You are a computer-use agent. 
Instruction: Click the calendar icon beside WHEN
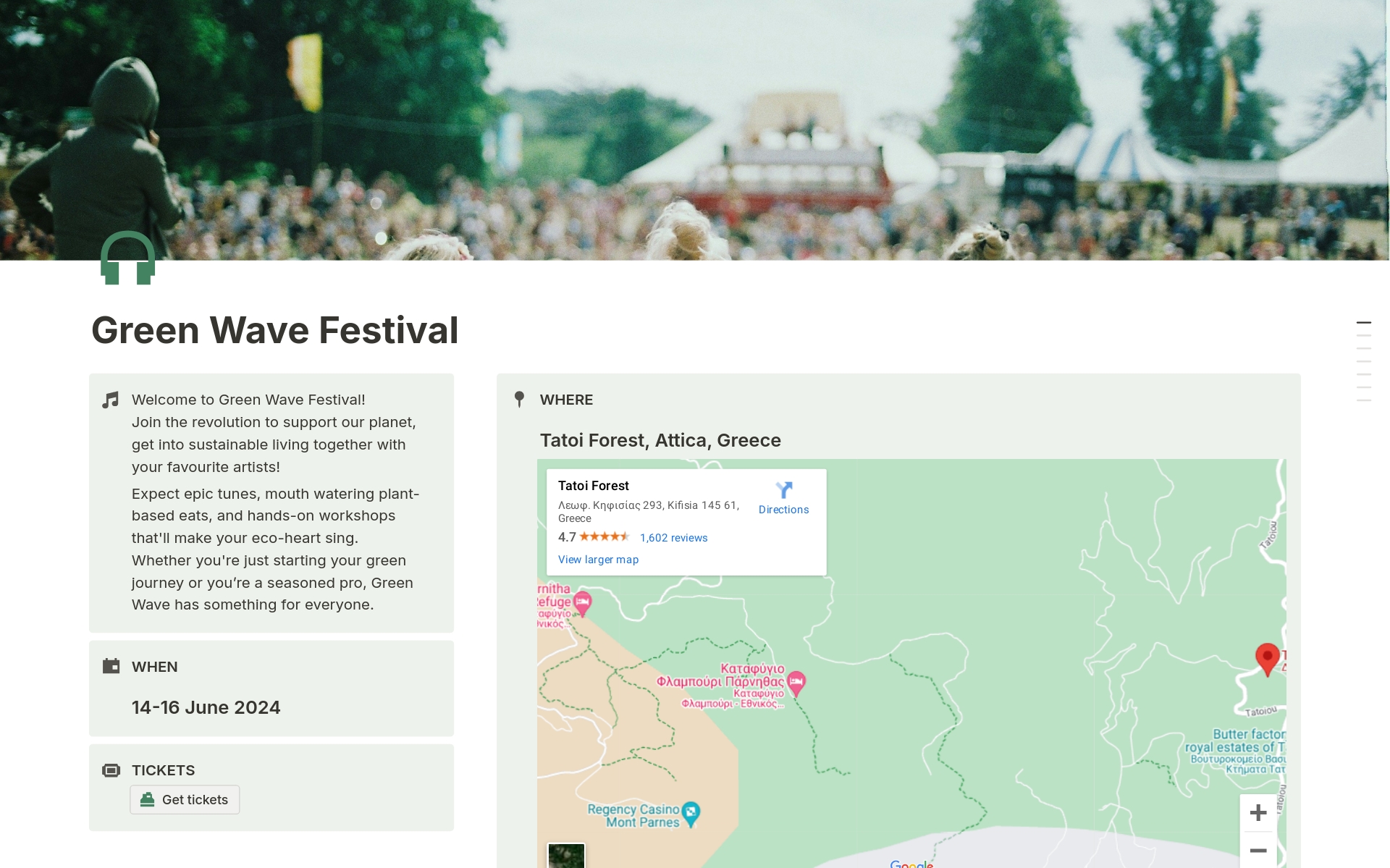coord(111,667)
